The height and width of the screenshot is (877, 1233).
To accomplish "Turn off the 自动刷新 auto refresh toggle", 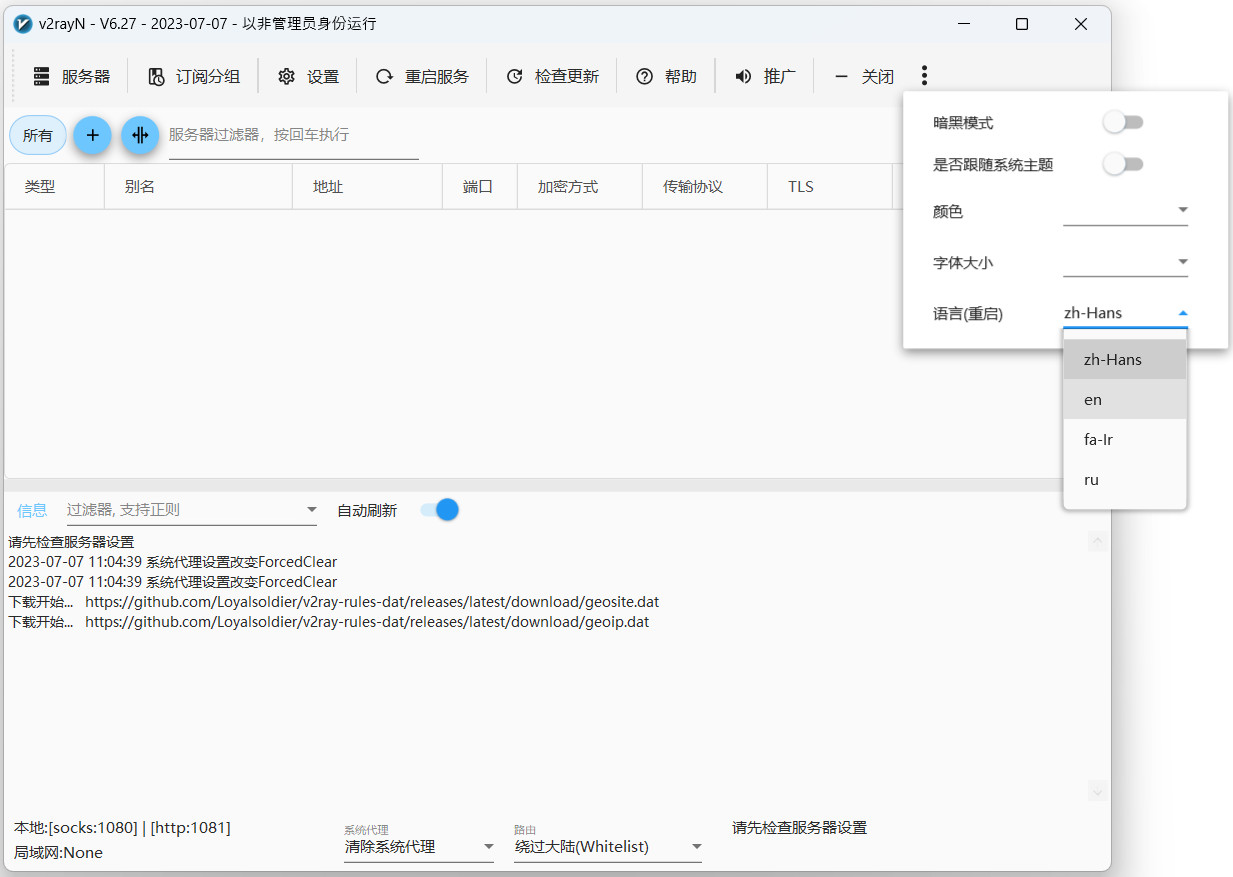I will click(439, 510).
